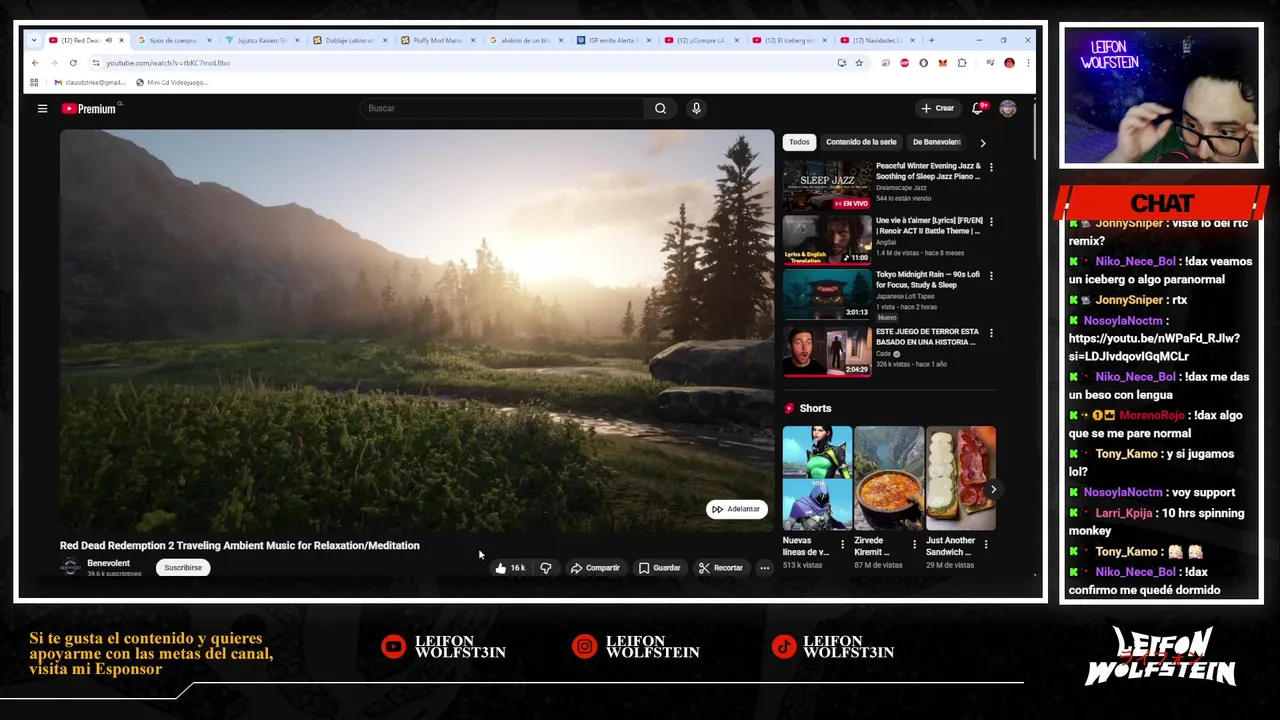The width and height of the screenshot is (1280, 720).
Task: Open the Benevolent channel avatar
Action: point(70,567)
